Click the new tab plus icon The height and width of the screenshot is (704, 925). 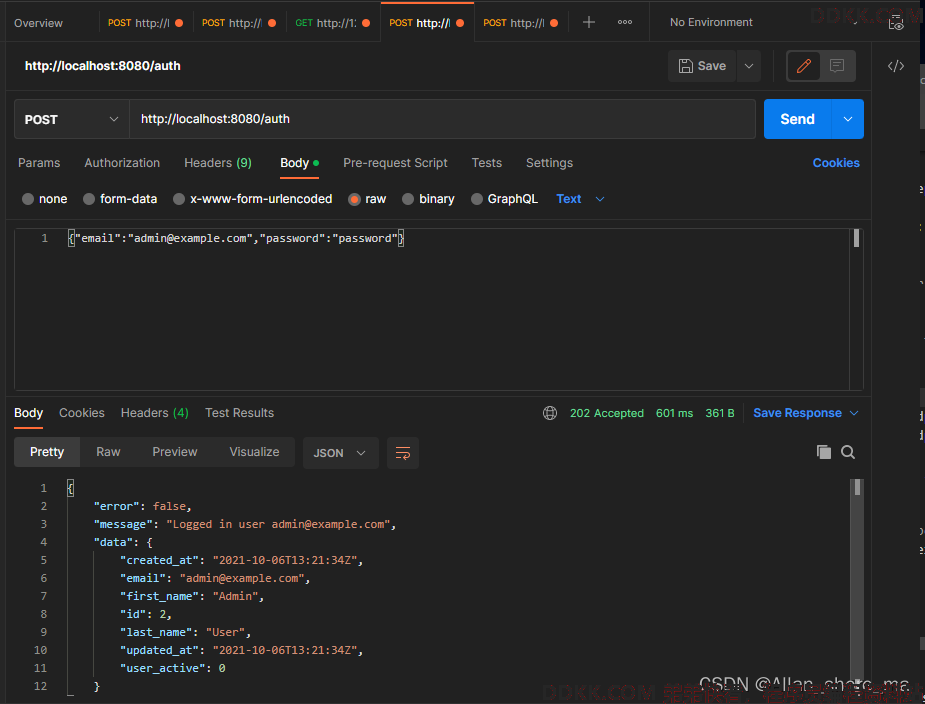pyautogui.click(x=588, y=22)
